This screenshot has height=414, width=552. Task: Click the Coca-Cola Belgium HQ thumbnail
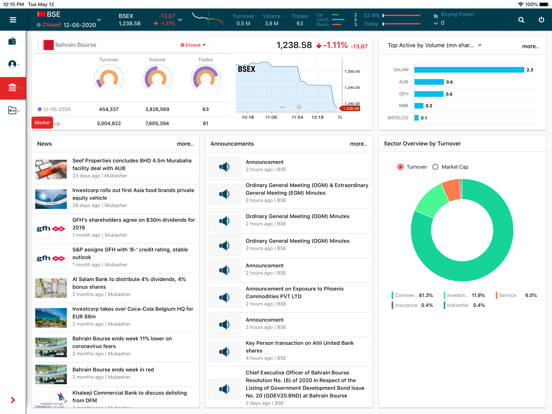(x=51, y=318)
